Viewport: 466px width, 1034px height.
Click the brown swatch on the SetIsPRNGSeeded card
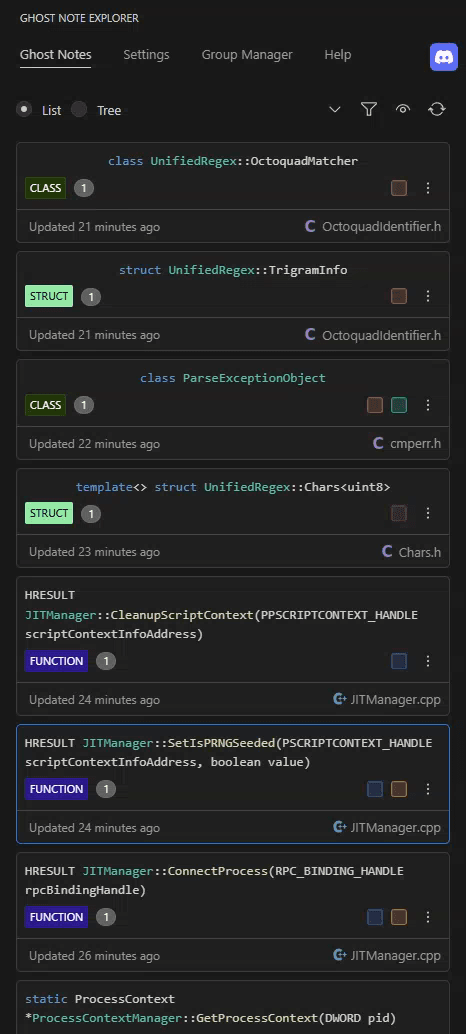point(399,789)
